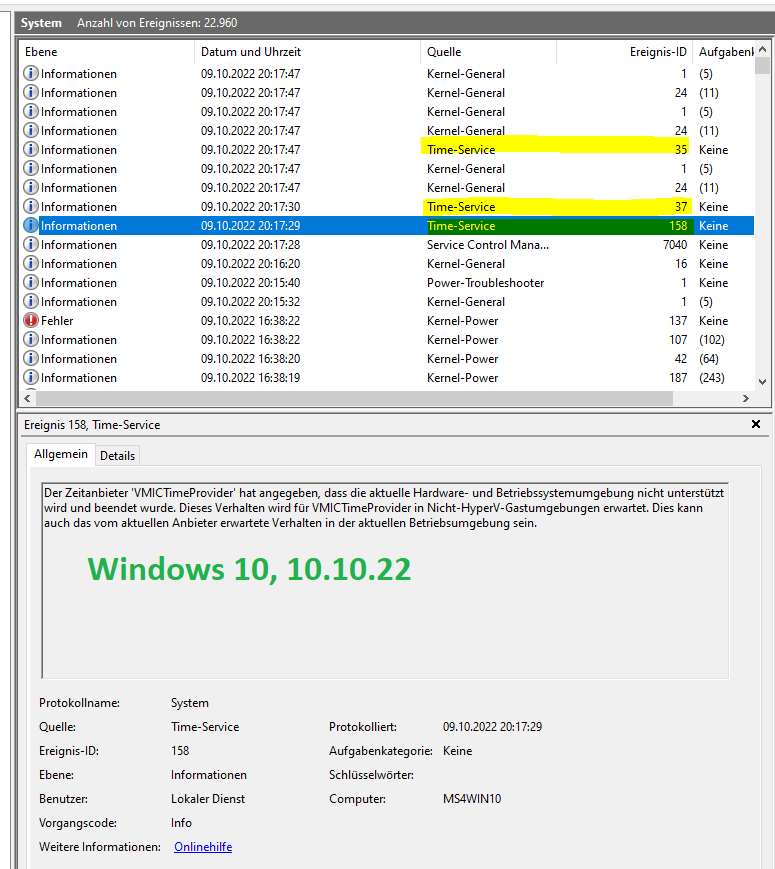
Task: Click the date 09.10.2022 20:17:30 cell
Action: [251, 207]
